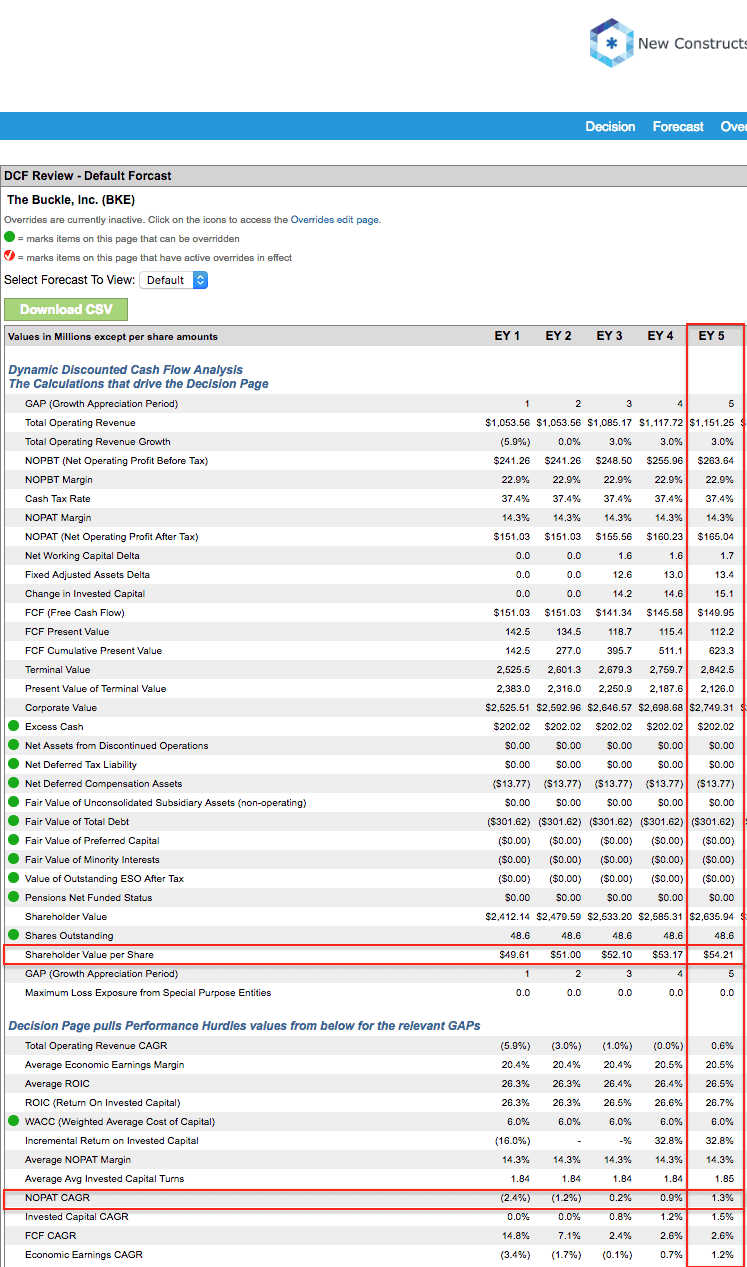The width and height of the screenshot is (747, 1267).
Task: Open the Forecast menu
Action: point(678,126)
